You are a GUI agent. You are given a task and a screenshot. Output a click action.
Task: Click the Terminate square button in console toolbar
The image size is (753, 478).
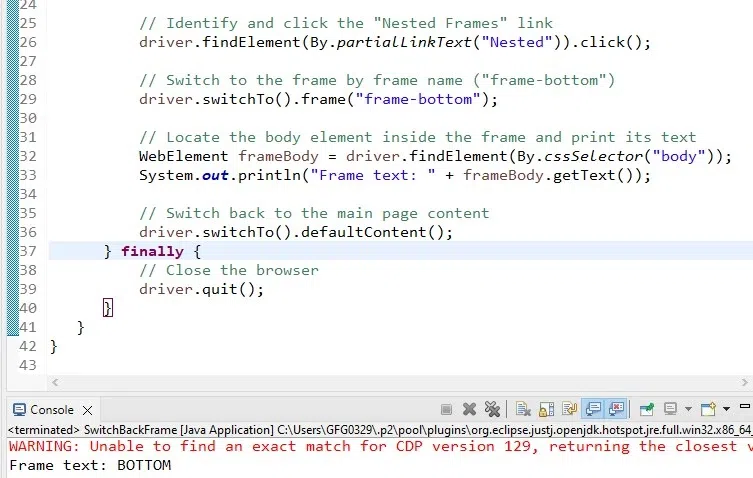pos(448,409)
